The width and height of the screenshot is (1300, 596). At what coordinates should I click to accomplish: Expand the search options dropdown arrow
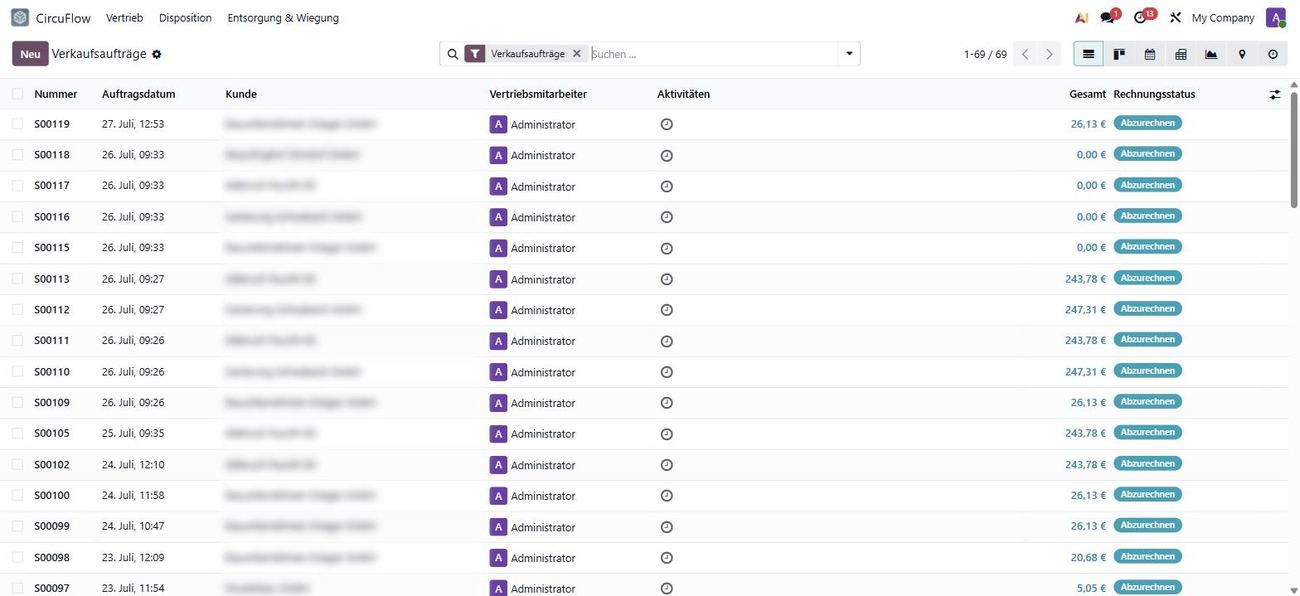[849, 54]
